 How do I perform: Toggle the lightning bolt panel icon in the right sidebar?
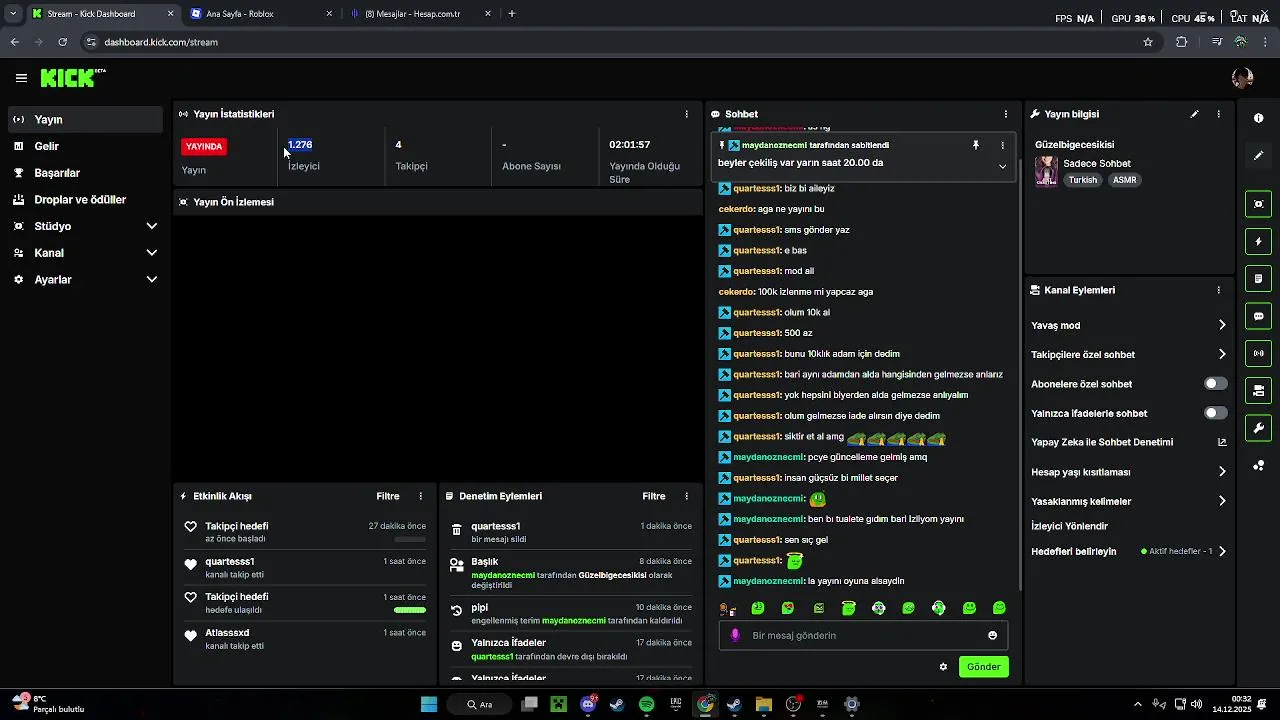point(1258,241)
